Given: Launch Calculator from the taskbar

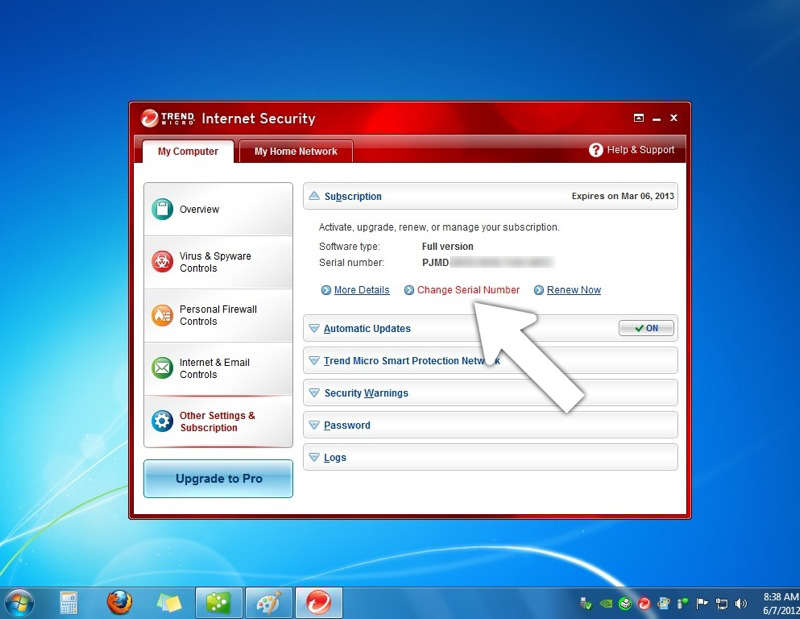Looking at the screenshot, I should pyautogui.click(x=68, y=603).
